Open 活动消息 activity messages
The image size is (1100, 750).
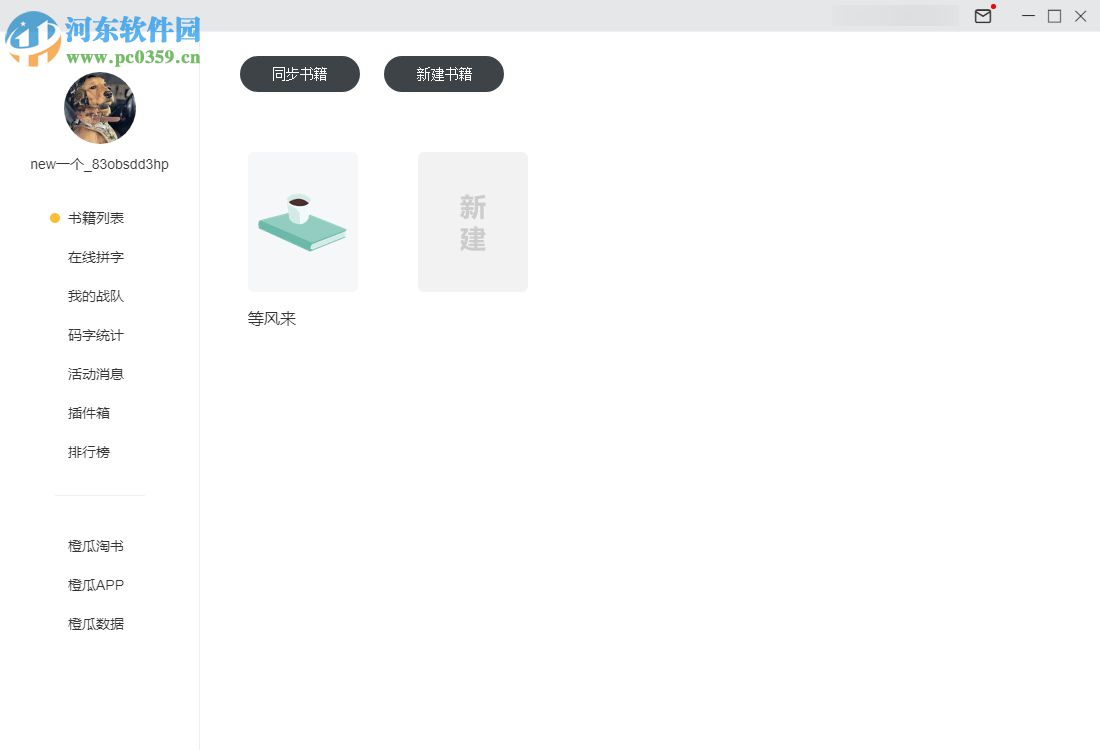point(95,374)
